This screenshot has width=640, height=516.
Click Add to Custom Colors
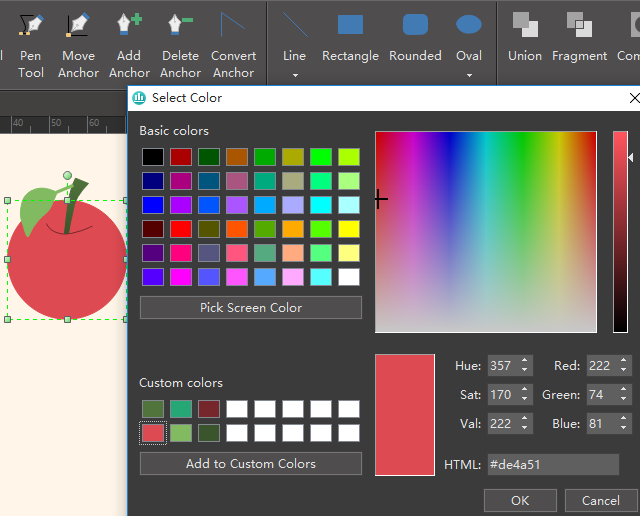250,464
